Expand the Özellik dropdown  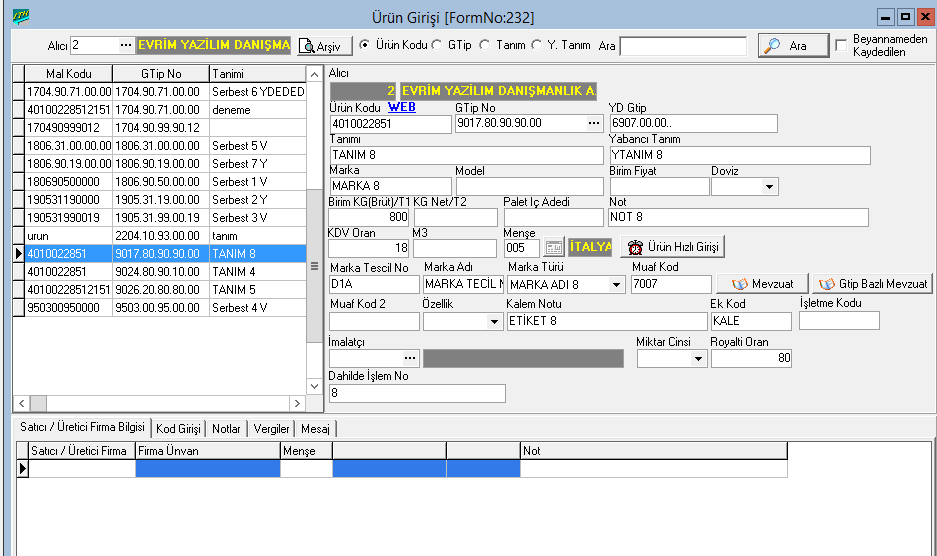pyautogui.click(x=494, y=322)
